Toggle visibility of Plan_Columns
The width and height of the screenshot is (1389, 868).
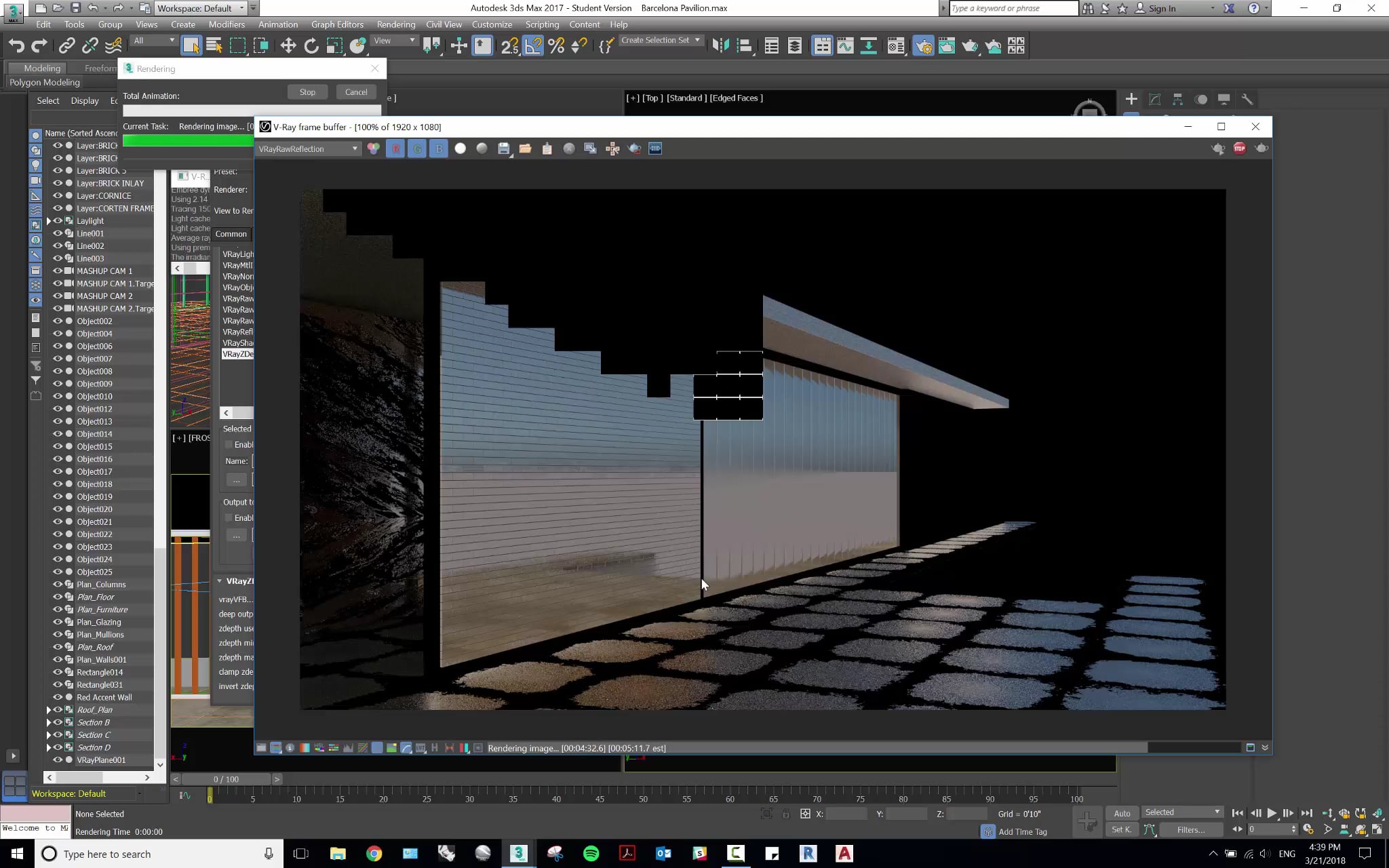pos(58,585)
